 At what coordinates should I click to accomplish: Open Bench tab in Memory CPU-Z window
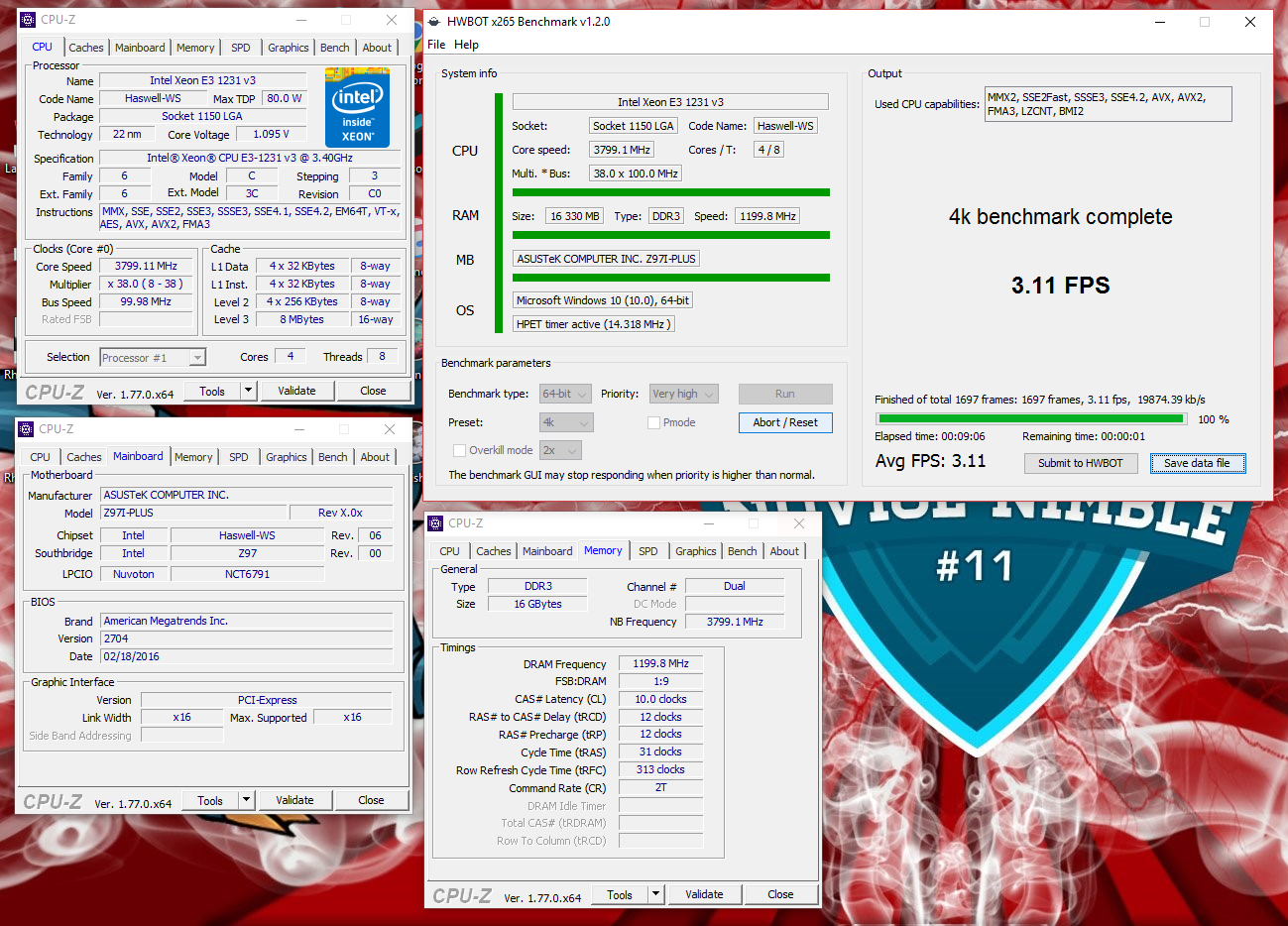743,551
